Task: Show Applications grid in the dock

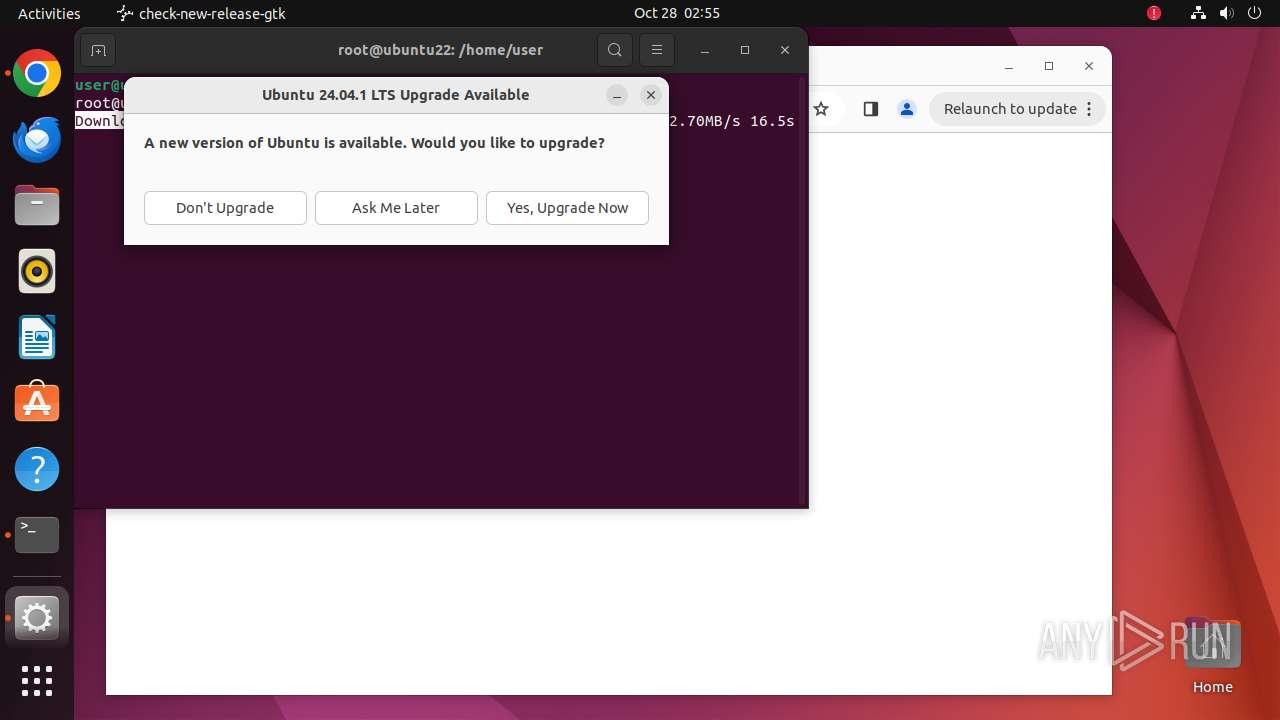Action: tap(37, 681)
